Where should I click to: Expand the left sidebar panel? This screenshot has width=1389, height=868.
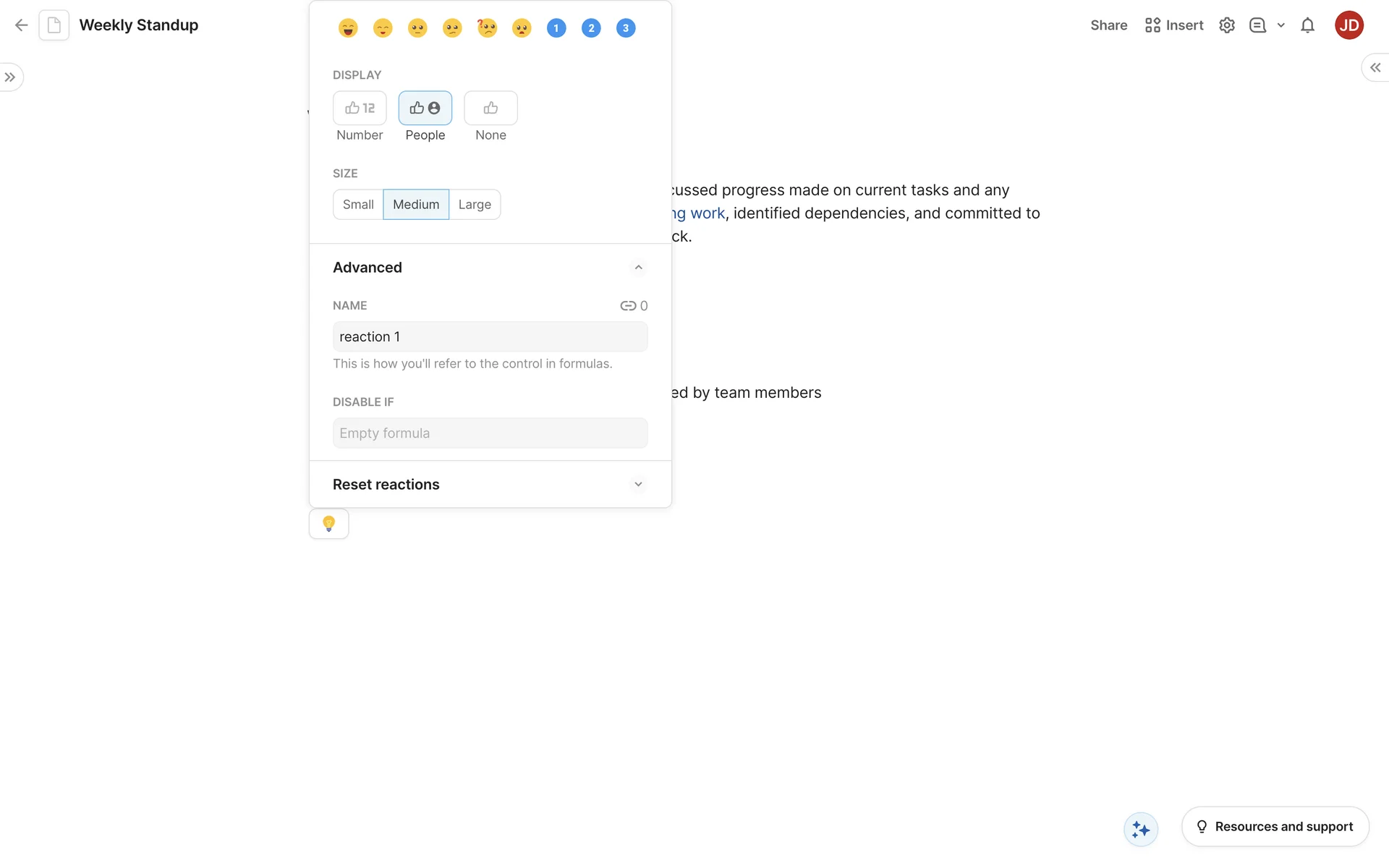pyautogui.click(x=10, y=77)
